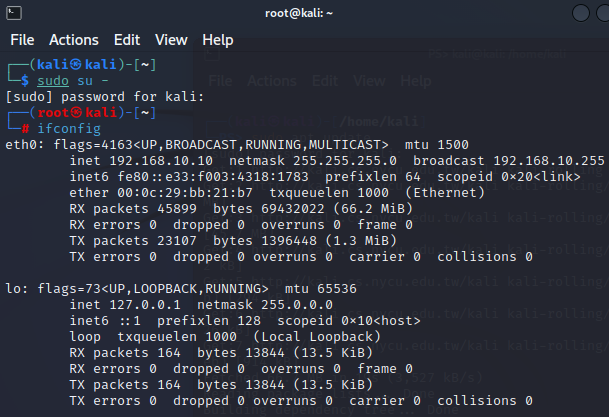609x417 pixels.
Task: Open the Edit menu
Action: point(127,40)
